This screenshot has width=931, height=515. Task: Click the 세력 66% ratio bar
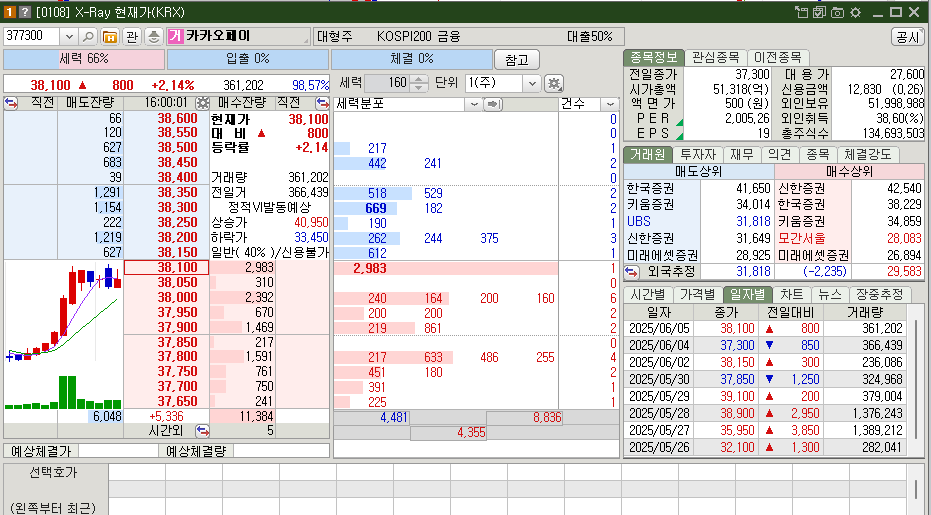[84, 59]
